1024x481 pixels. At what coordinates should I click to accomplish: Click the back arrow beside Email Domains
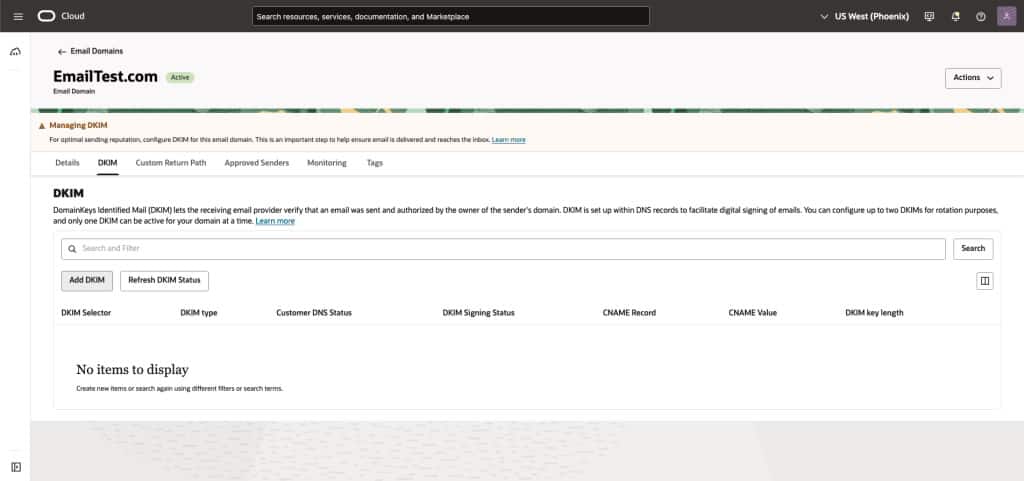pyautogui.click(x=62, y=52)
